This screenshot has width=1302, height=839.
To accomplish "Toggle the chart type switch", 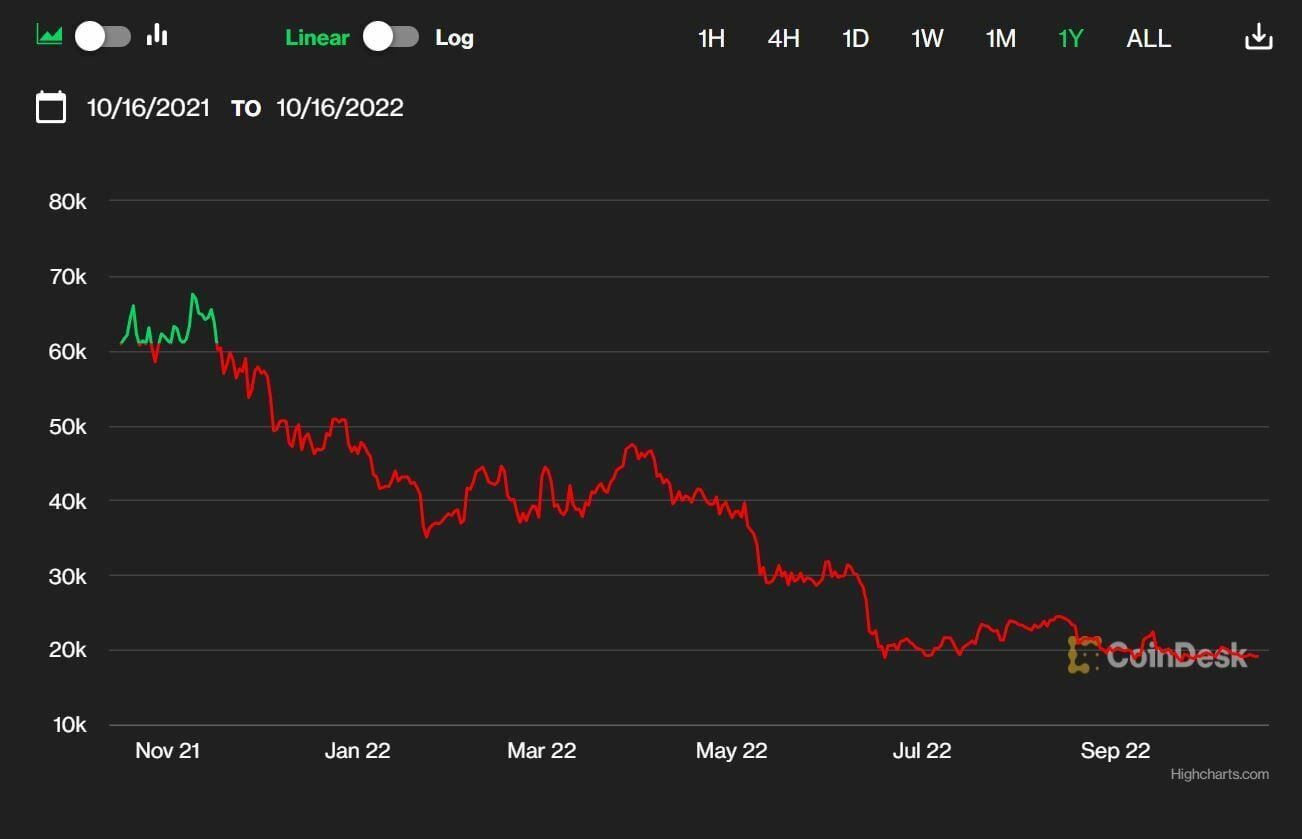I will pyautogui.click(x=103, y=37).
